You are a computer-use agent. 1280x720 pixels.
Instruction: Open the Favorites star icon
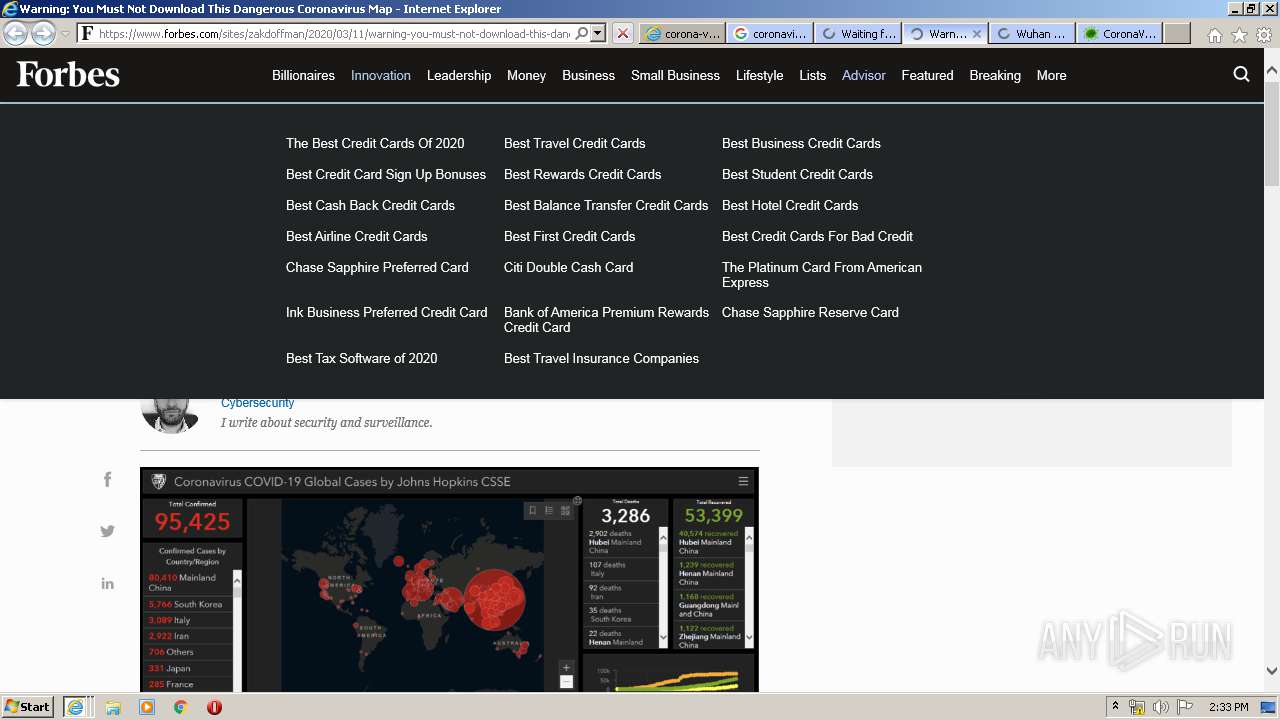(x=1239, y=35)
